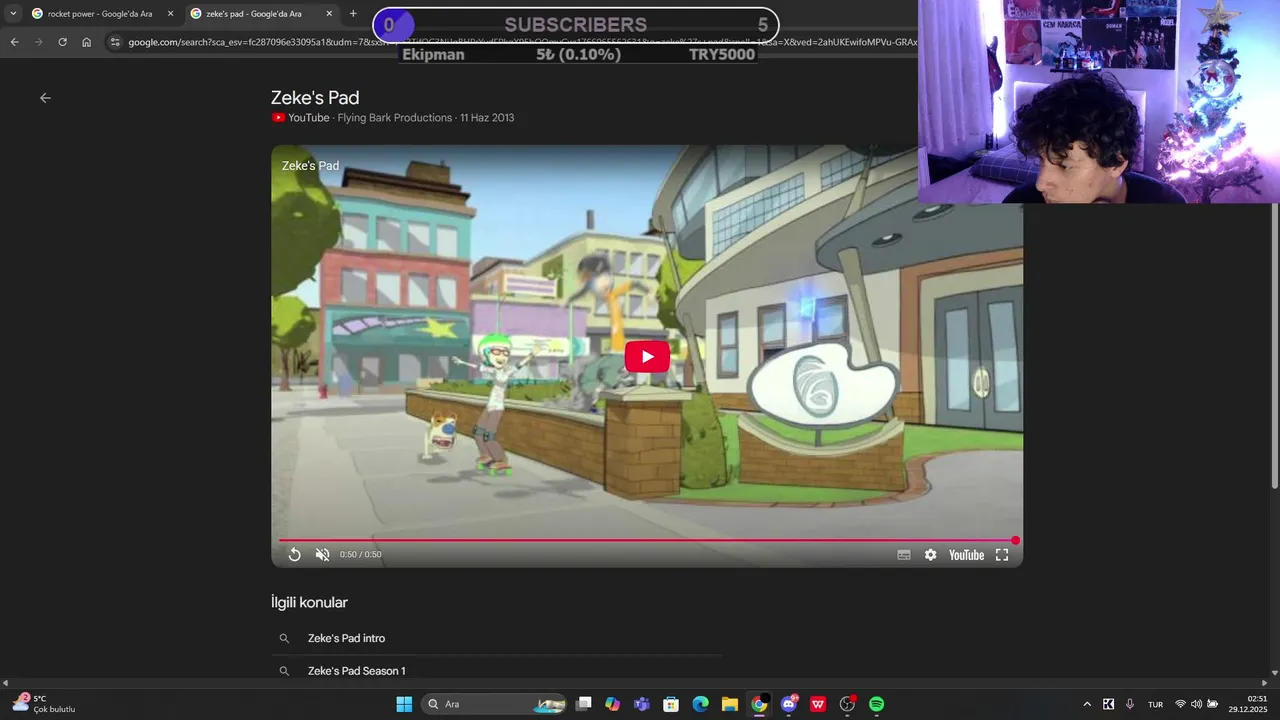
Task: Switch the TUR keyboard language
Action: coord(1155,704)
